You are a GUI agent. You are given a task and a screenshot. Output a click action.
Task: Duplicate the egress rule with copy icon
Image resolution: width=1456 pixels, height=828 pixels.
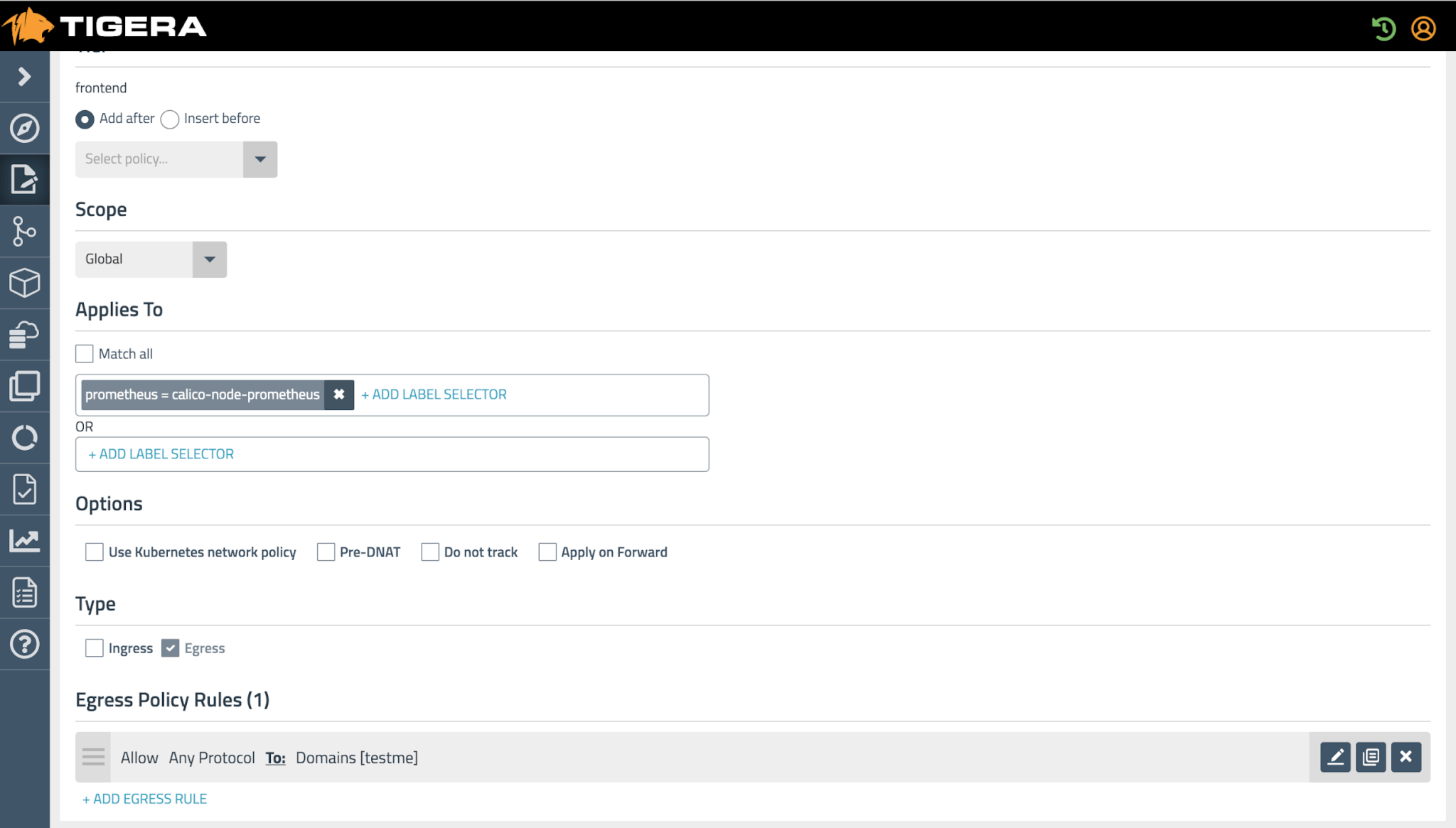coord(1371,757)
